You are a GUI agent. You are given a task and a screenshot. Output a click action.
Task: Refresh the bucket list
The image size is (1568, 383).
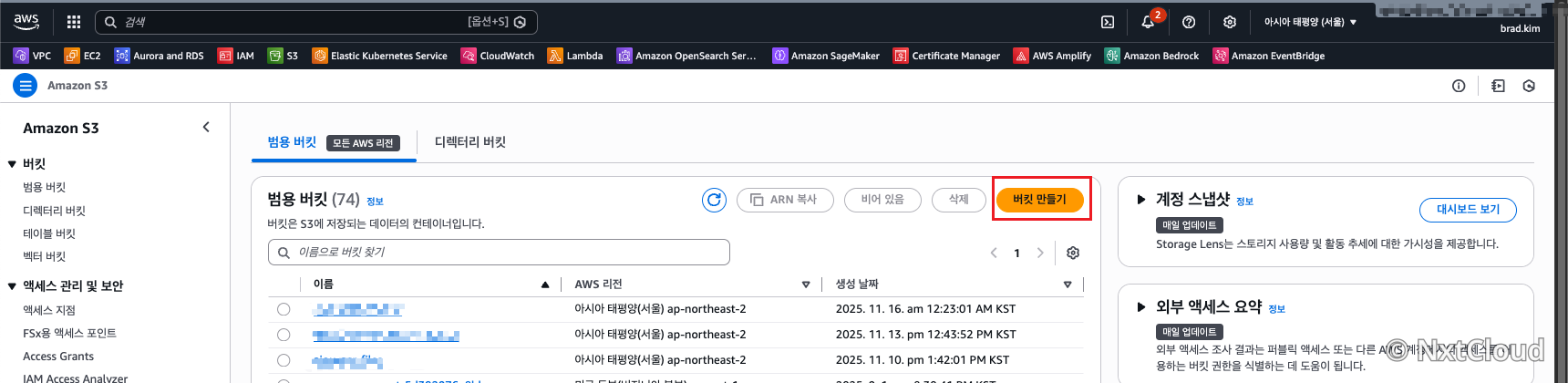tap(714, 199)
